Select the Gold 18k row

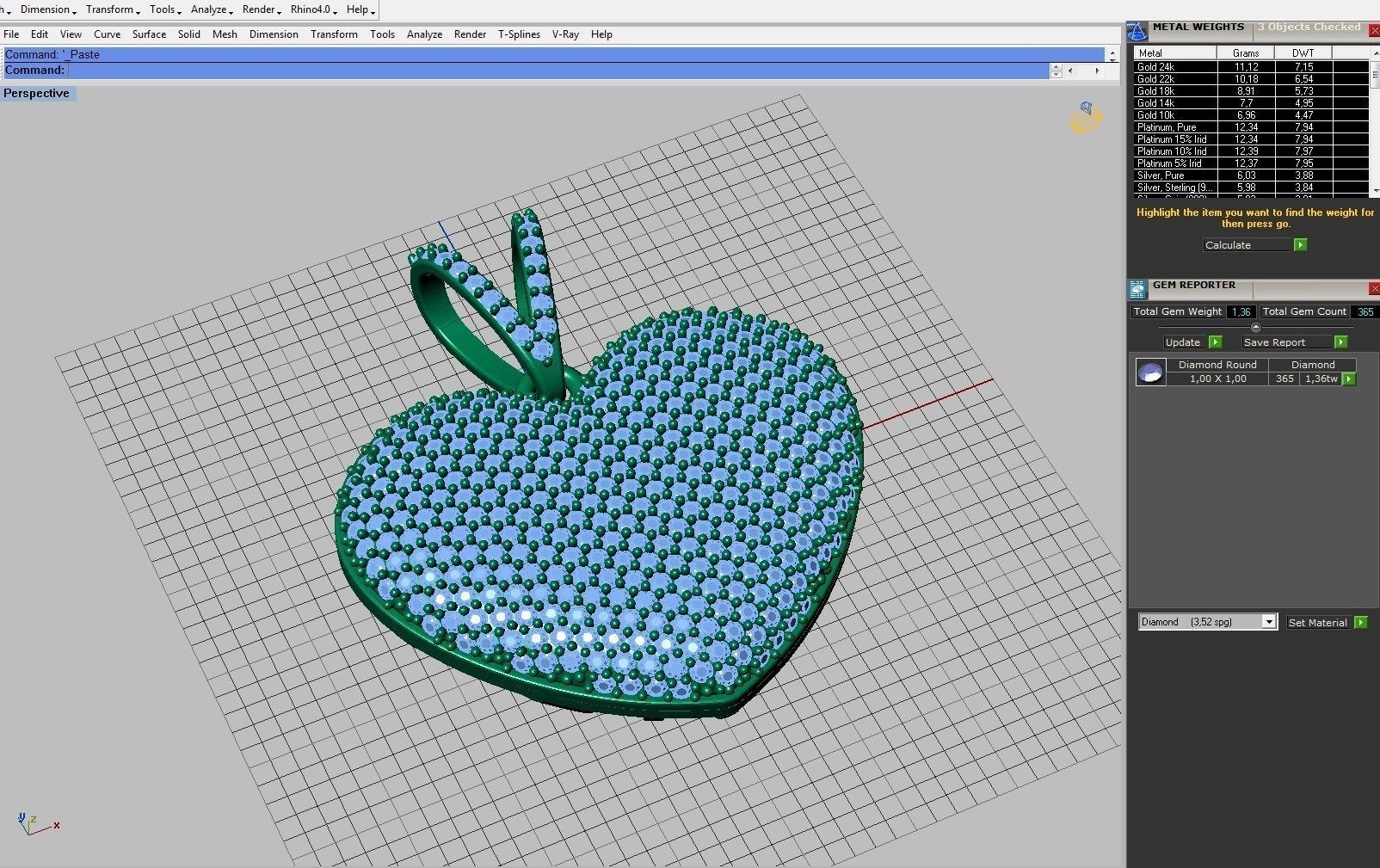[1251, 90]
